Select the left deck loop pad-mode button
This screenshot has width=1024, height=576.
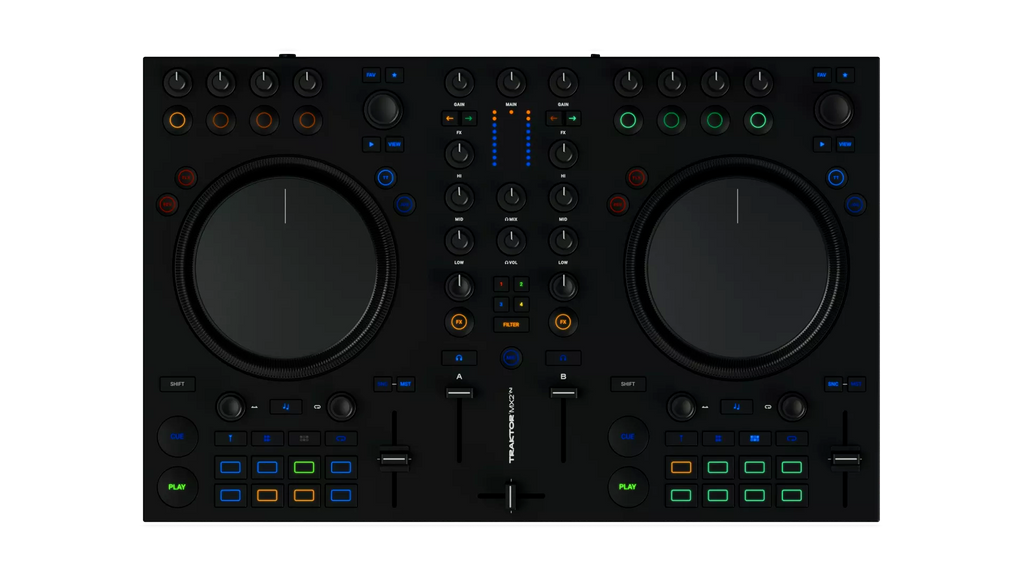(341, 438)
